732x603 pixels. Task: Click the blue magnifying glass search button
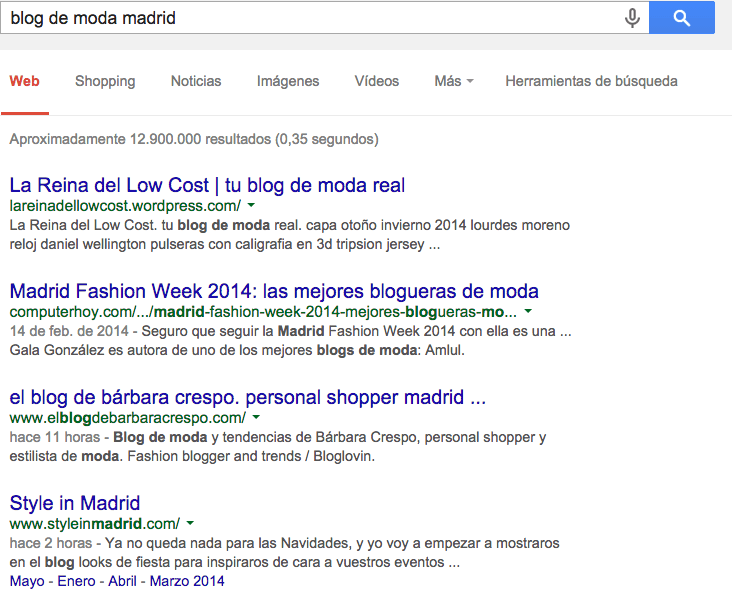(682, 18)
